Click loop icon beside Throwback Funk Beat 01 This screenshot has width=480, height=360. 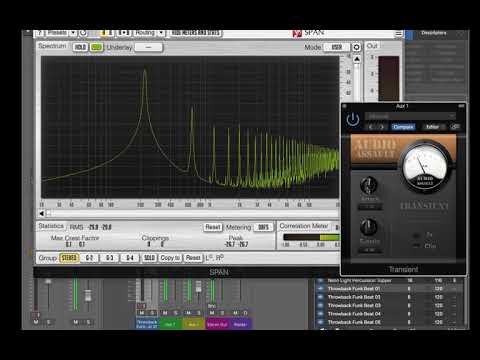pos(320,289)
